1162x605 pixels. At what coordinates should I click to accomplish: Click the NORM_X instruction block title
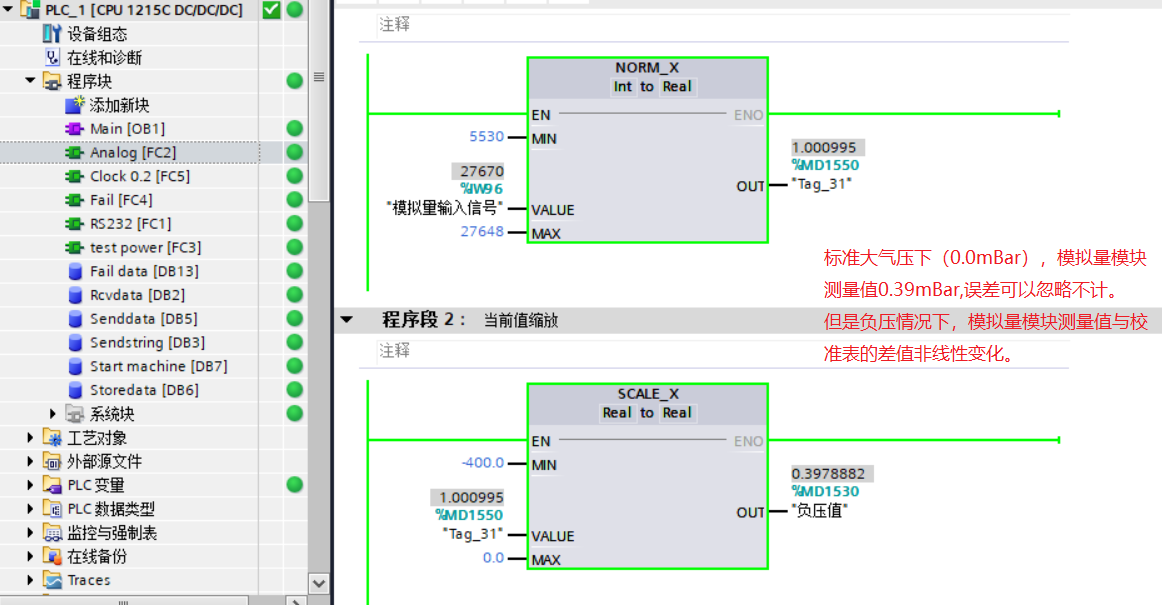647,68
